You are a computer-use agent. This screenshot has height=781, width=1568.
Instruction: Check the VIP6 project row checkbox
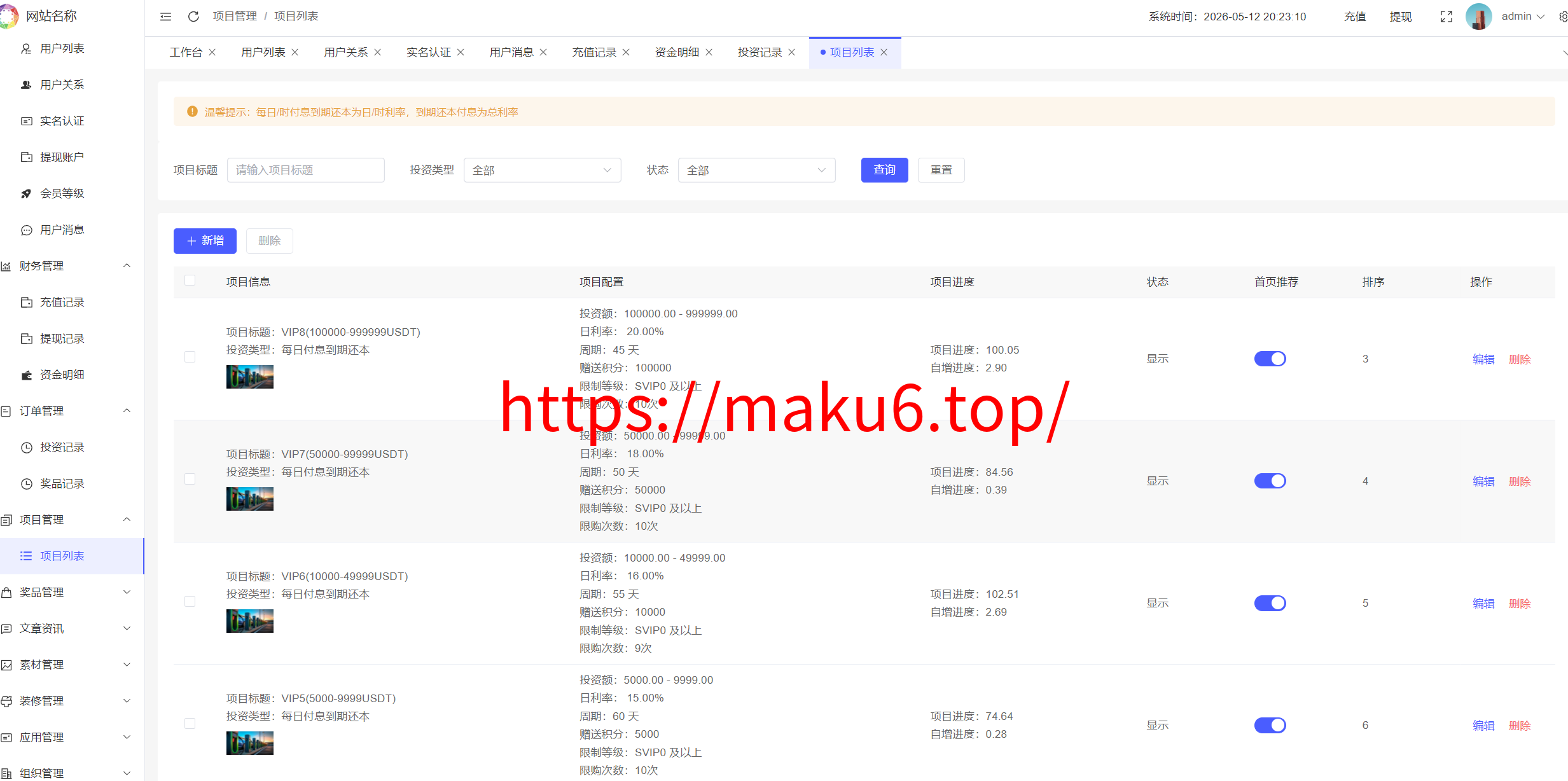[x=190, y=601]
